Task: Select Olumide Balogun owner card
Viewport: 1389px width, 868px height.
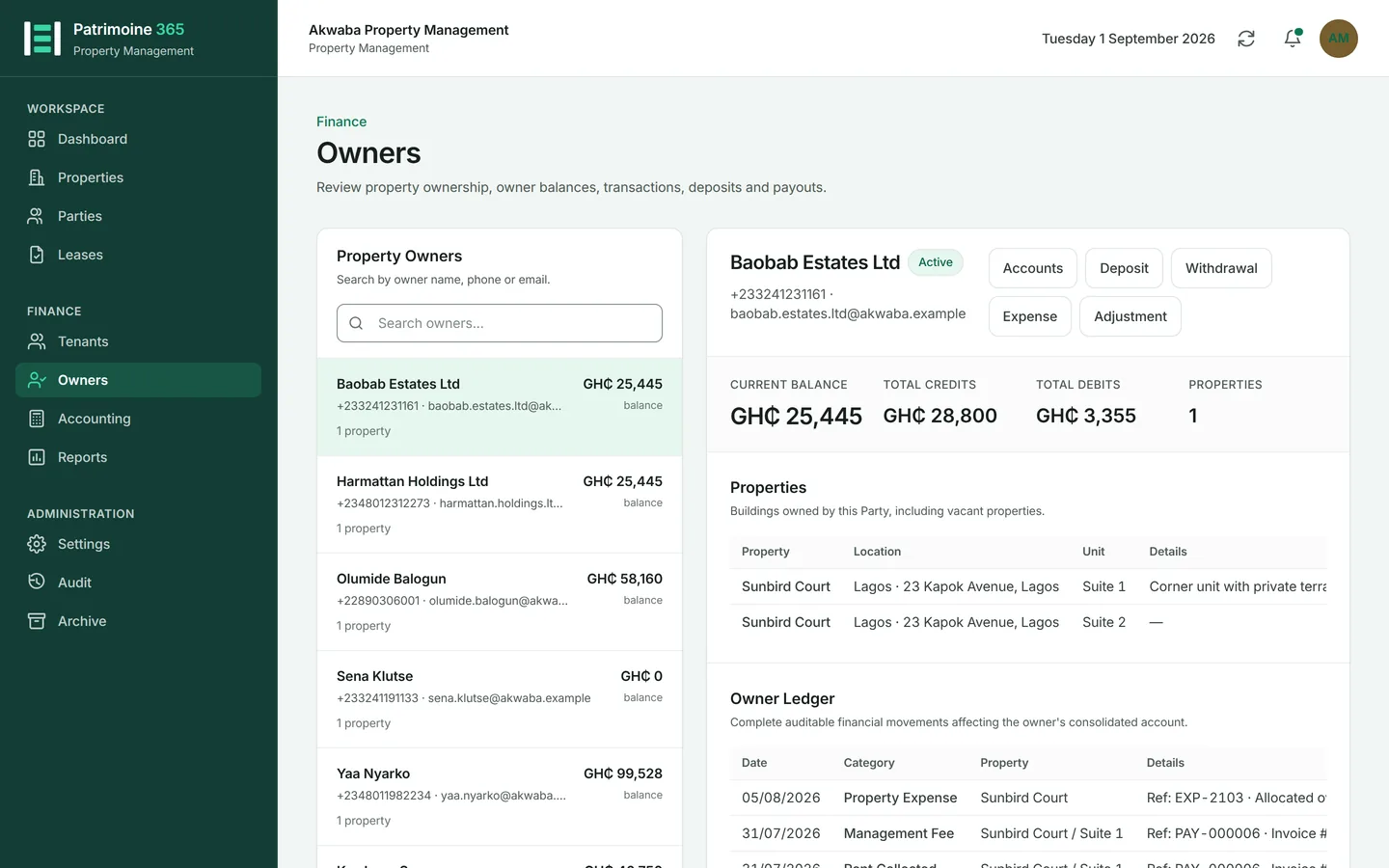Action: coord(500,602)
